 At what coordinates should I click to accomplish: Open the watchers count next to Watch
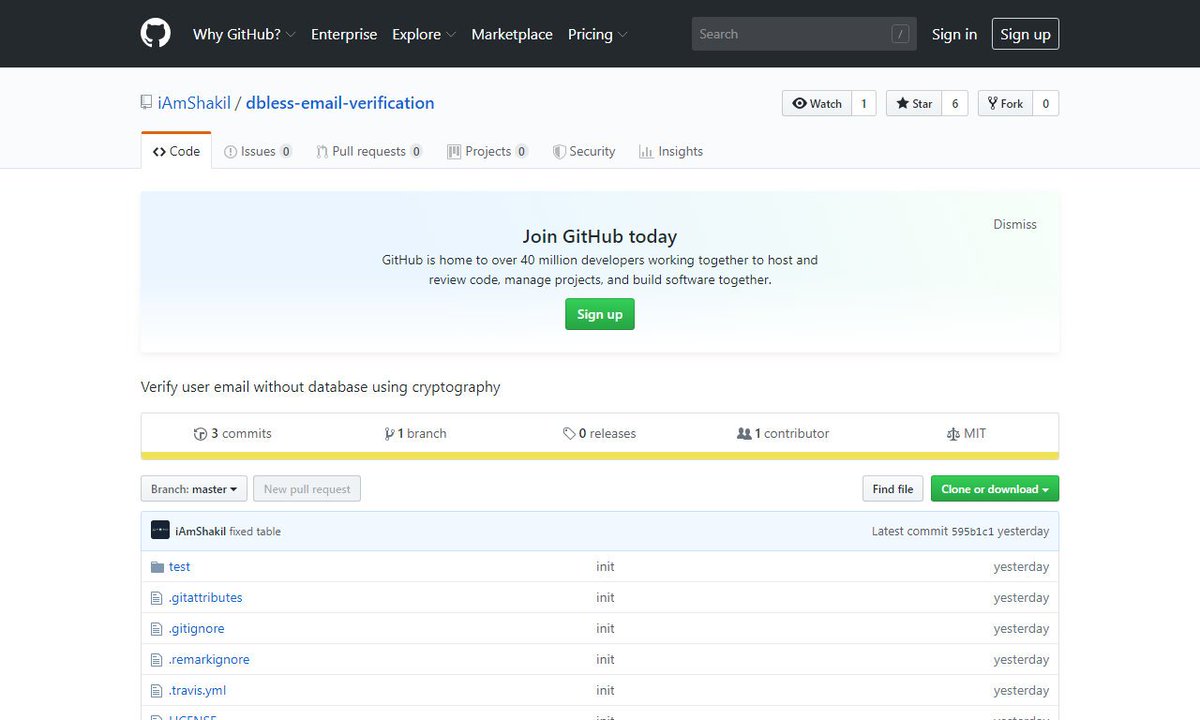[x=864, y=103]
